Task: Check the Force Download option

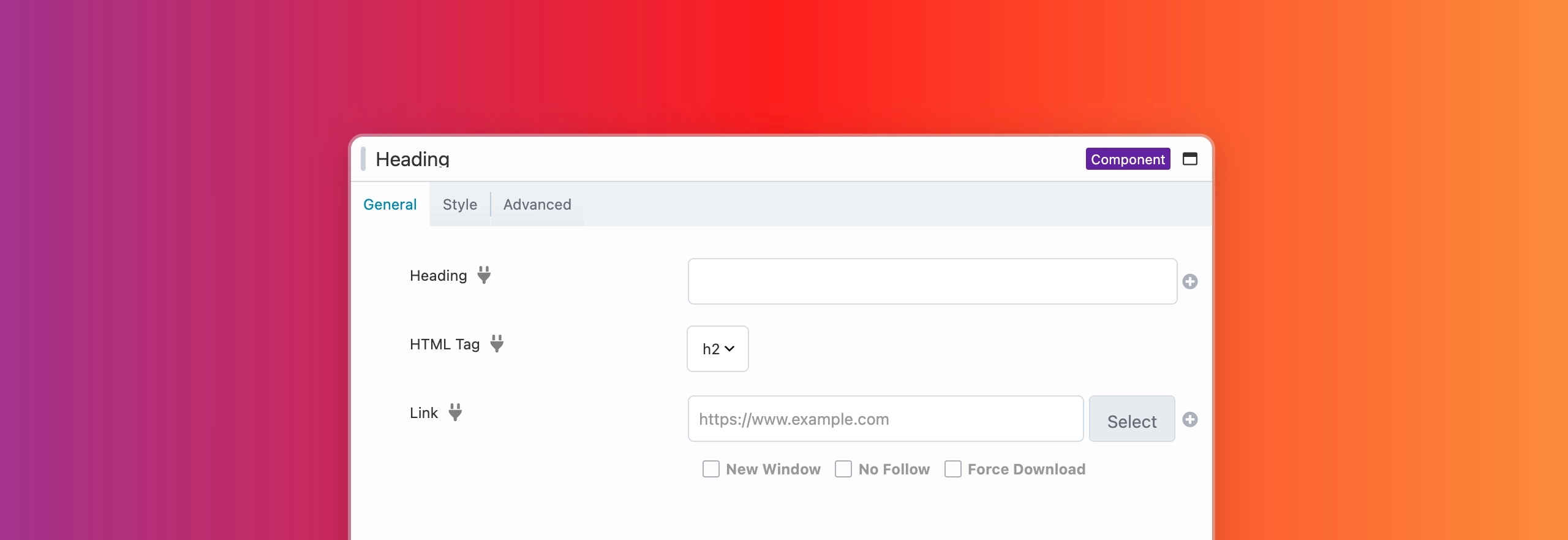Action: [x=952, y=470]
